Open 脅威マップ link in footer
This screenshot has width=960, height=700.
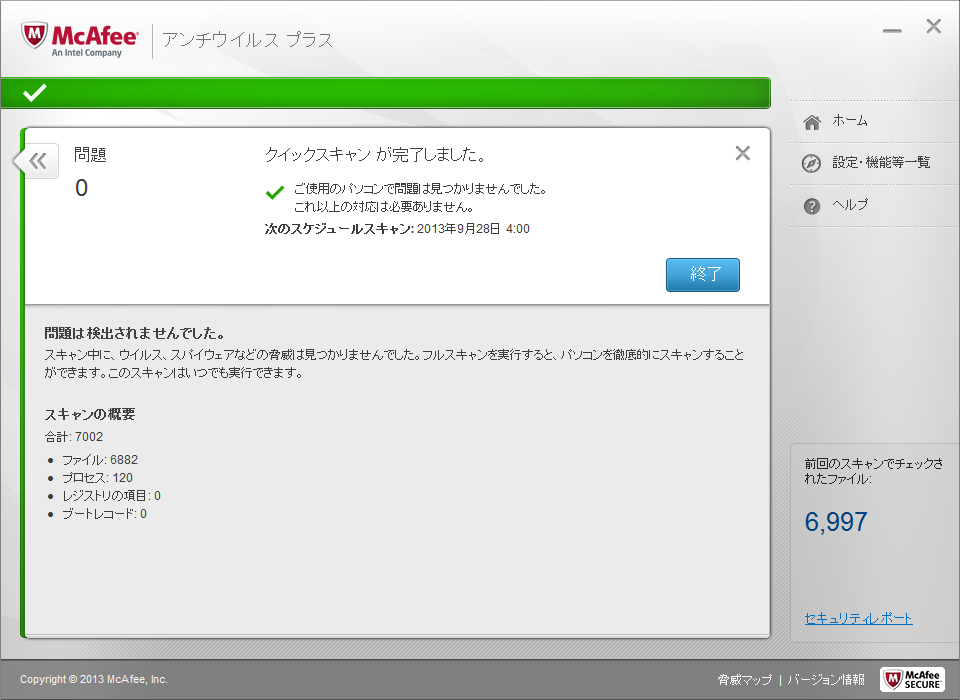click(744, 679)
